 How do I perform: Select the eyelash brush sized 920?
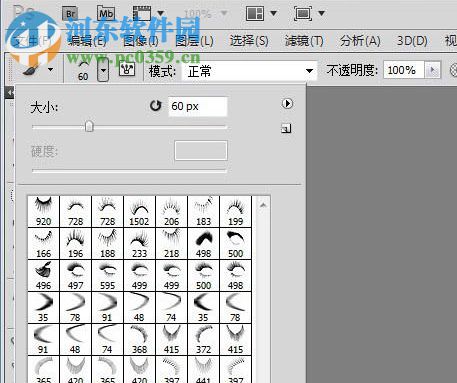(43, 212)
